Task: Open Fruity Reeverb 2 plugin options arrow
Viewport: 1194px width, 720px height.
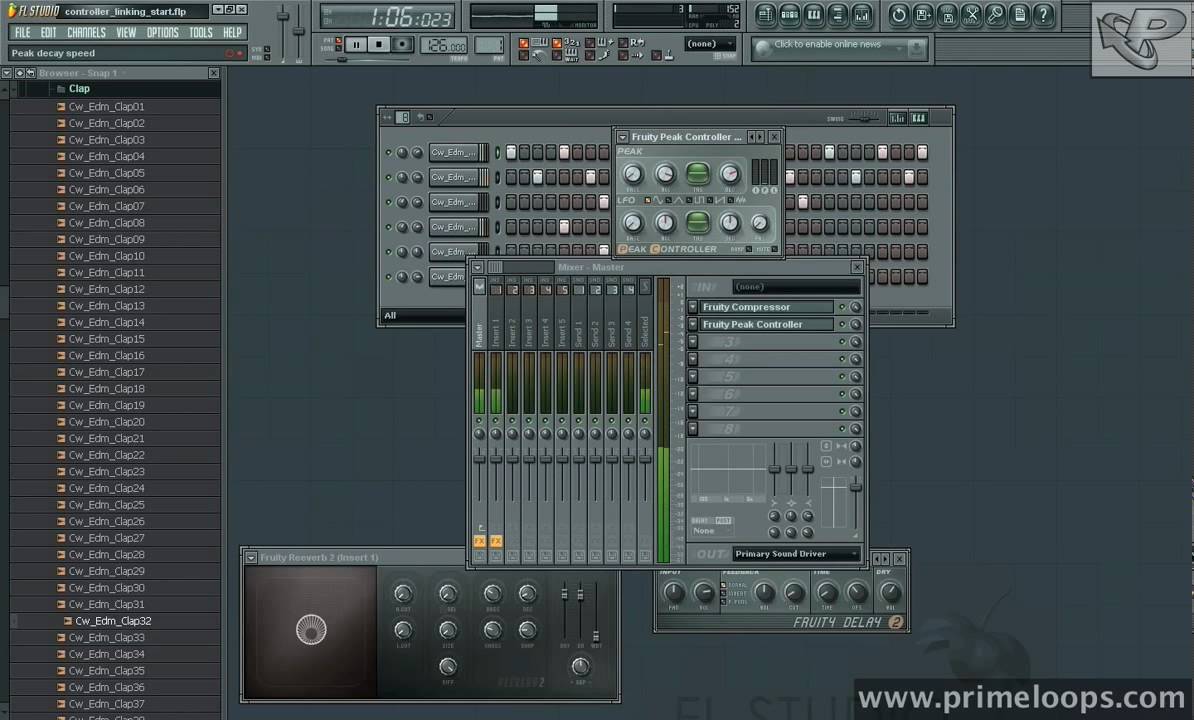Action: coord(251,558)
